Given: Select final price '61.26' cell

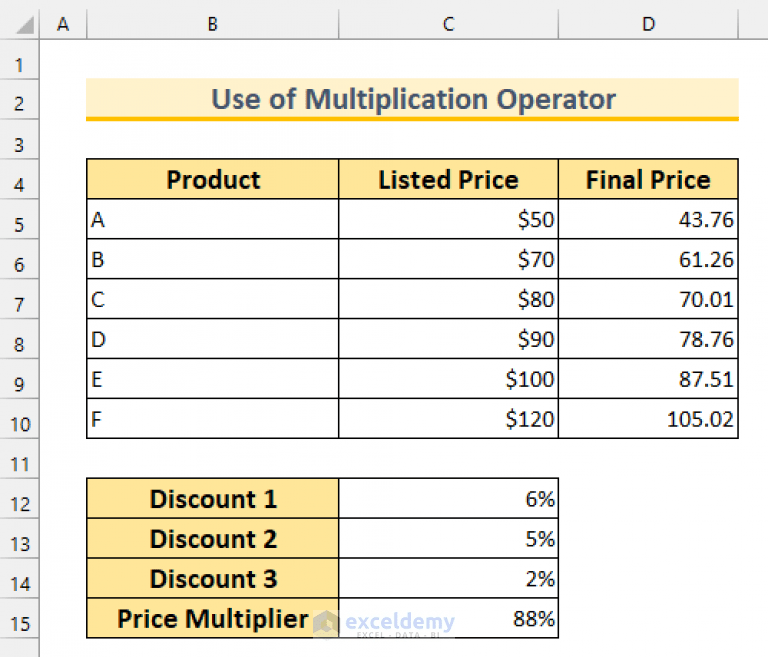Looking at the screenshot, I should 648,259.
